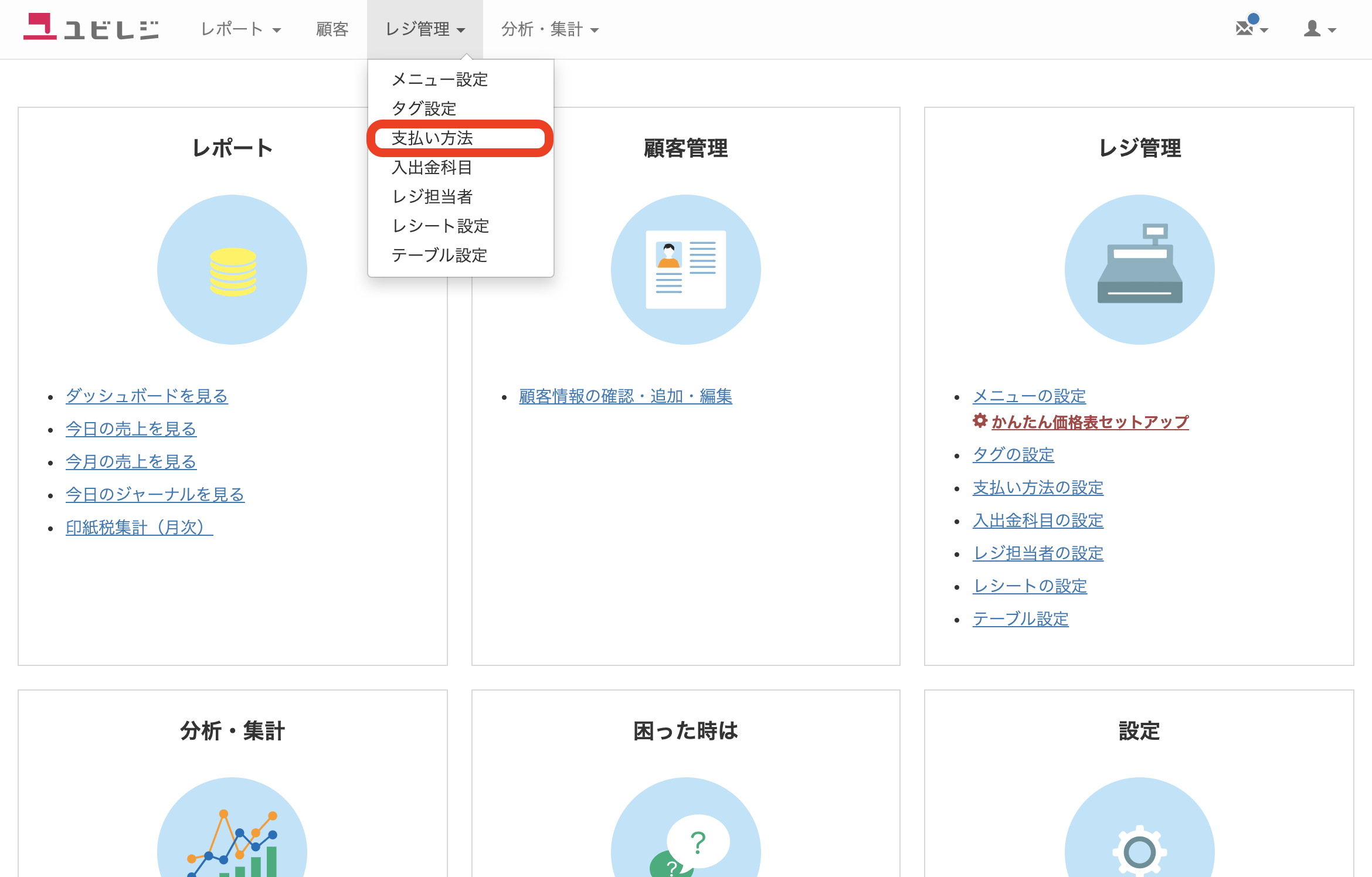Image resolution: width=1372 pixels, height=877 pixels.
Task: Click the customer ID card icon
Action: pos(685,270)
